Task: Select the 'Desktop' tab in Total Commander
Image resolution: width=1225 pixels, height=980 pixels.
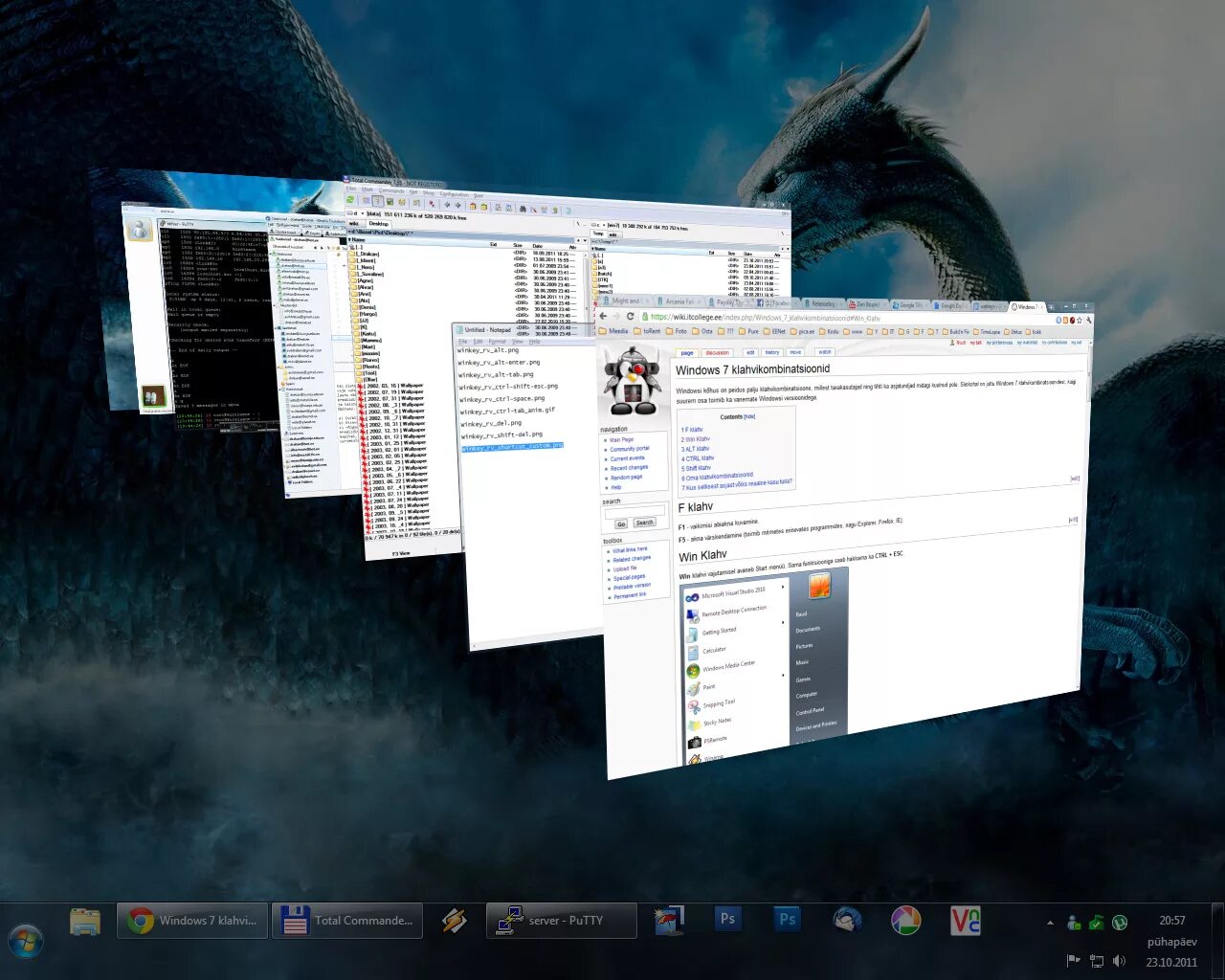Action: [379, 224]
